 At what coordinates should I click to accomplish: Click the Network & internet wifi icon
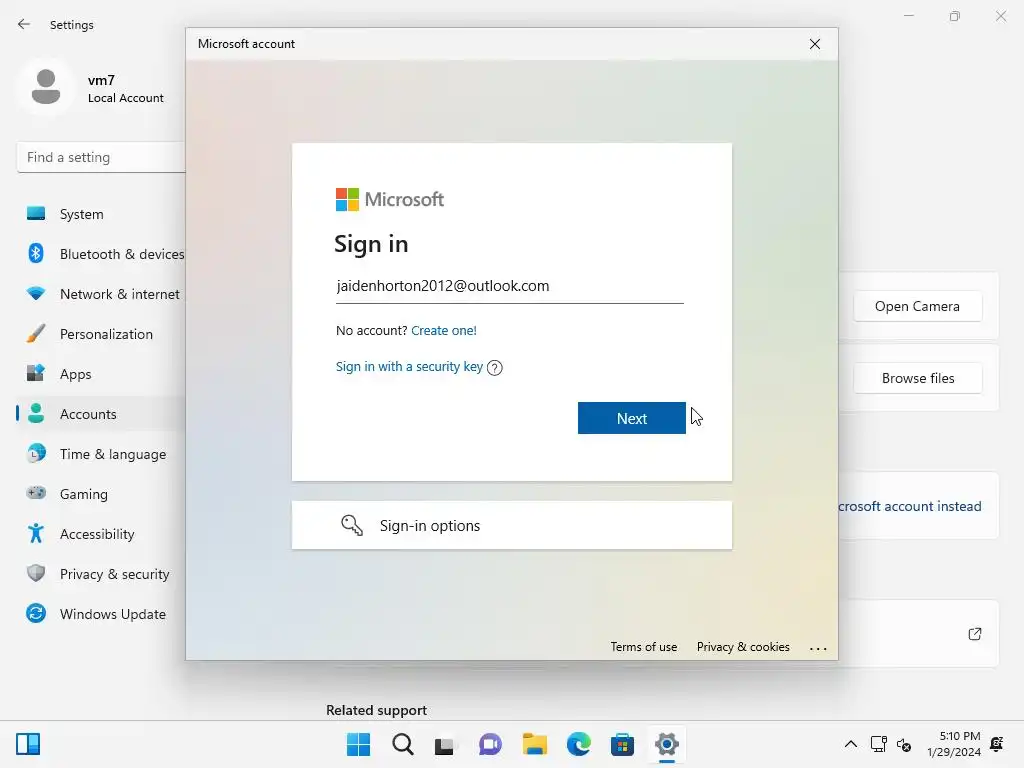36,294
